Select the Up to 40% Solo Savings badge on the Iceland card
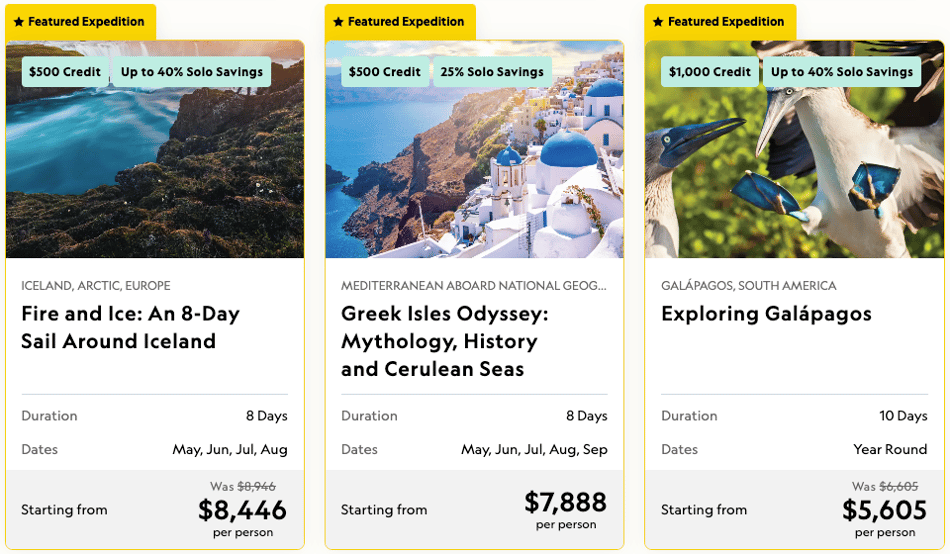Viewport: 950px width, 554px height. (x=191, y=72)
